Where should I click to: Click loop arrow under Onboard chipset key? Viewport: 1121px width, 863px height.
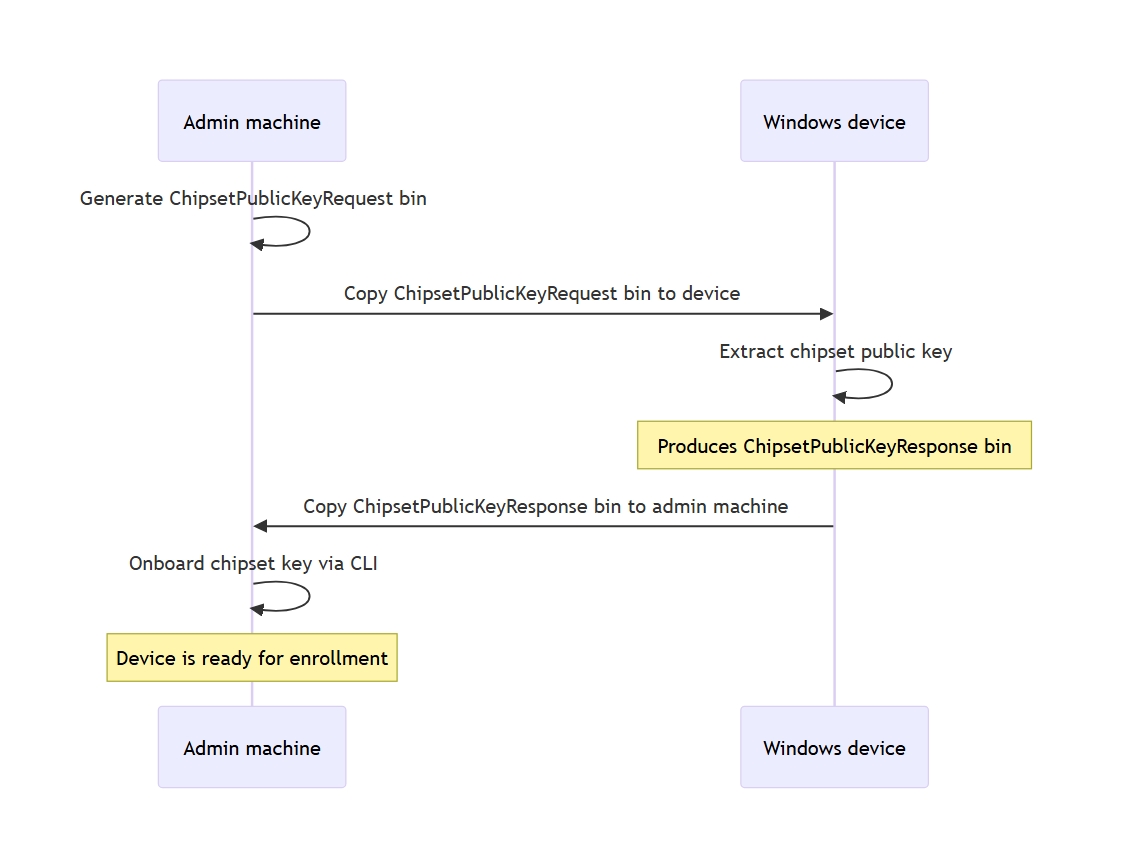pos(280,597)
